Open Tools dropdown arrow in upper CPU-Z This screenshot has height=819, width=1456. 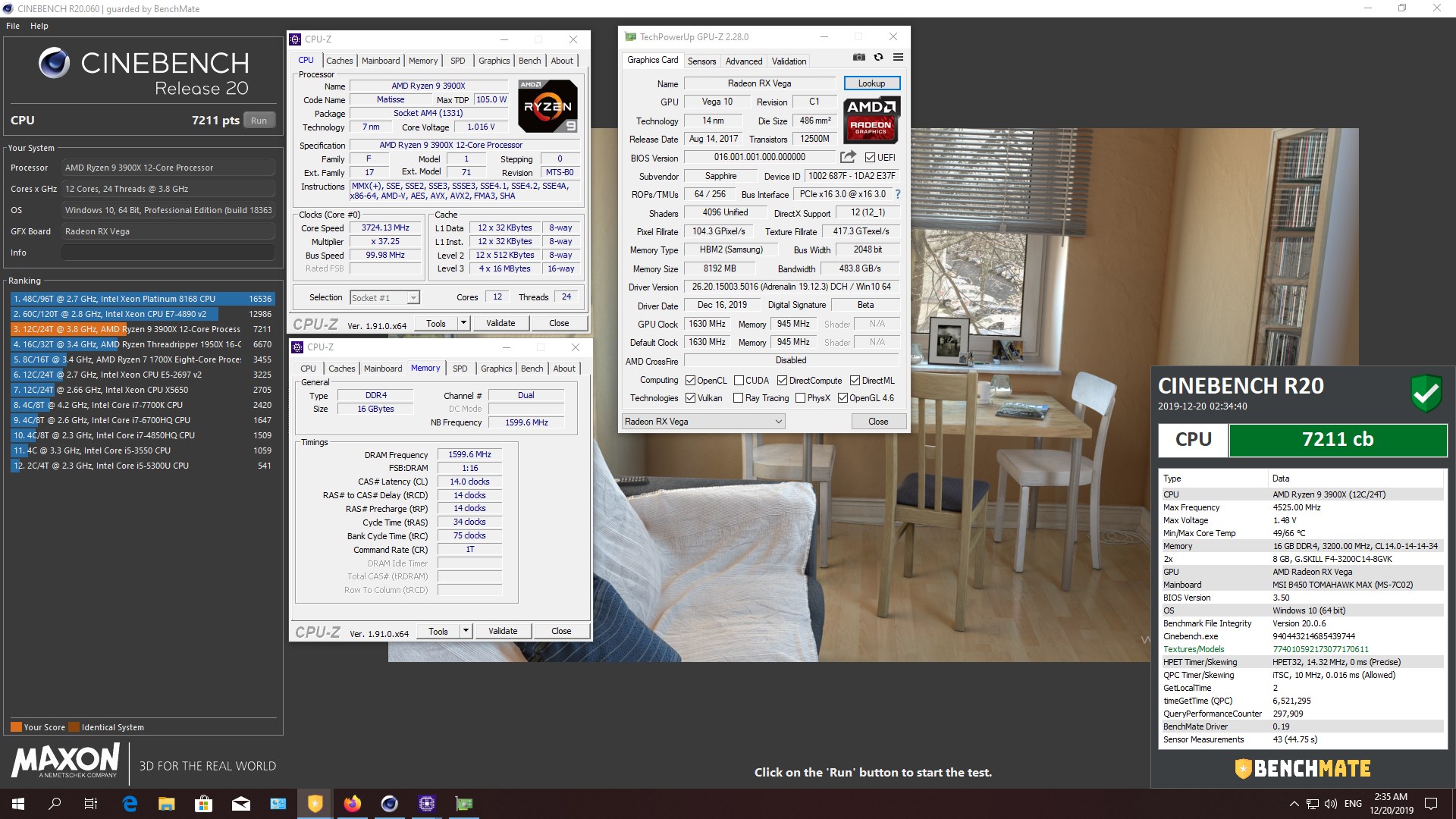[463, 323]
